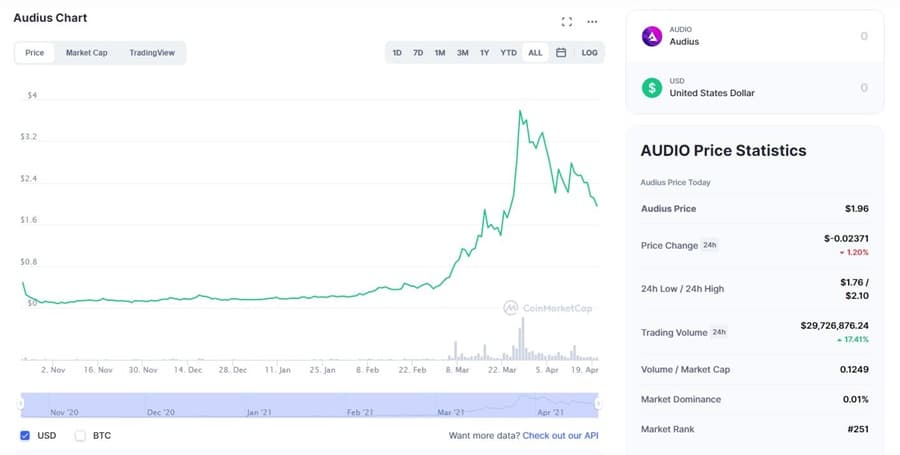This screenshot has width=900, height=455.
Task: Switch to the Market Cap tab
Action: (86, 53)
